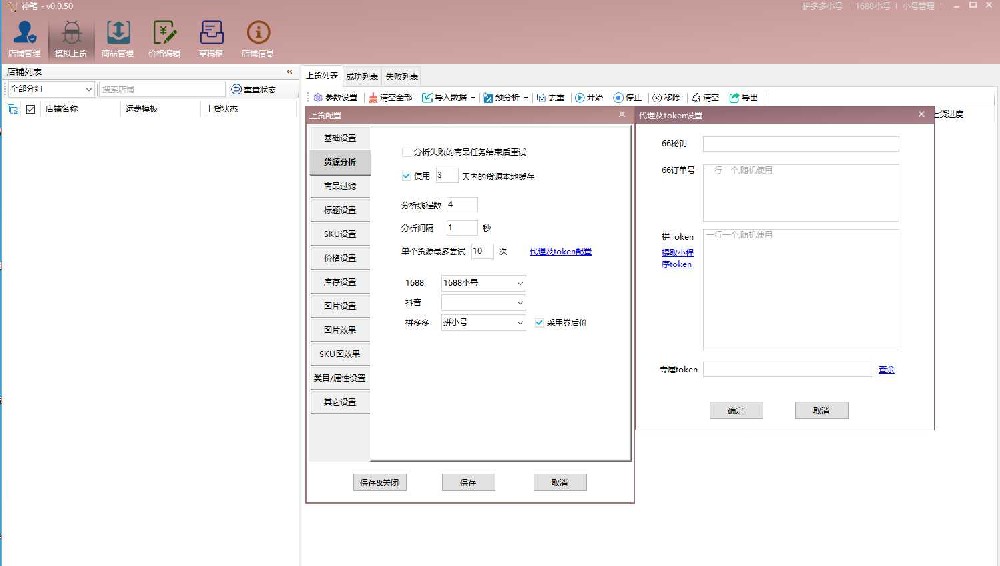Click cancel in the listing config dialog
The width and height of the screenshot is (1000, 566).
(x=560, y=482)
